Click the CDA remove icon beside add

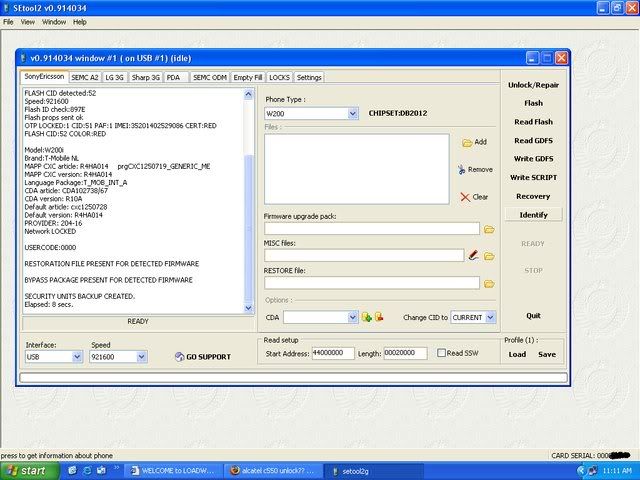pyautogui.click(x=379, y=317)
